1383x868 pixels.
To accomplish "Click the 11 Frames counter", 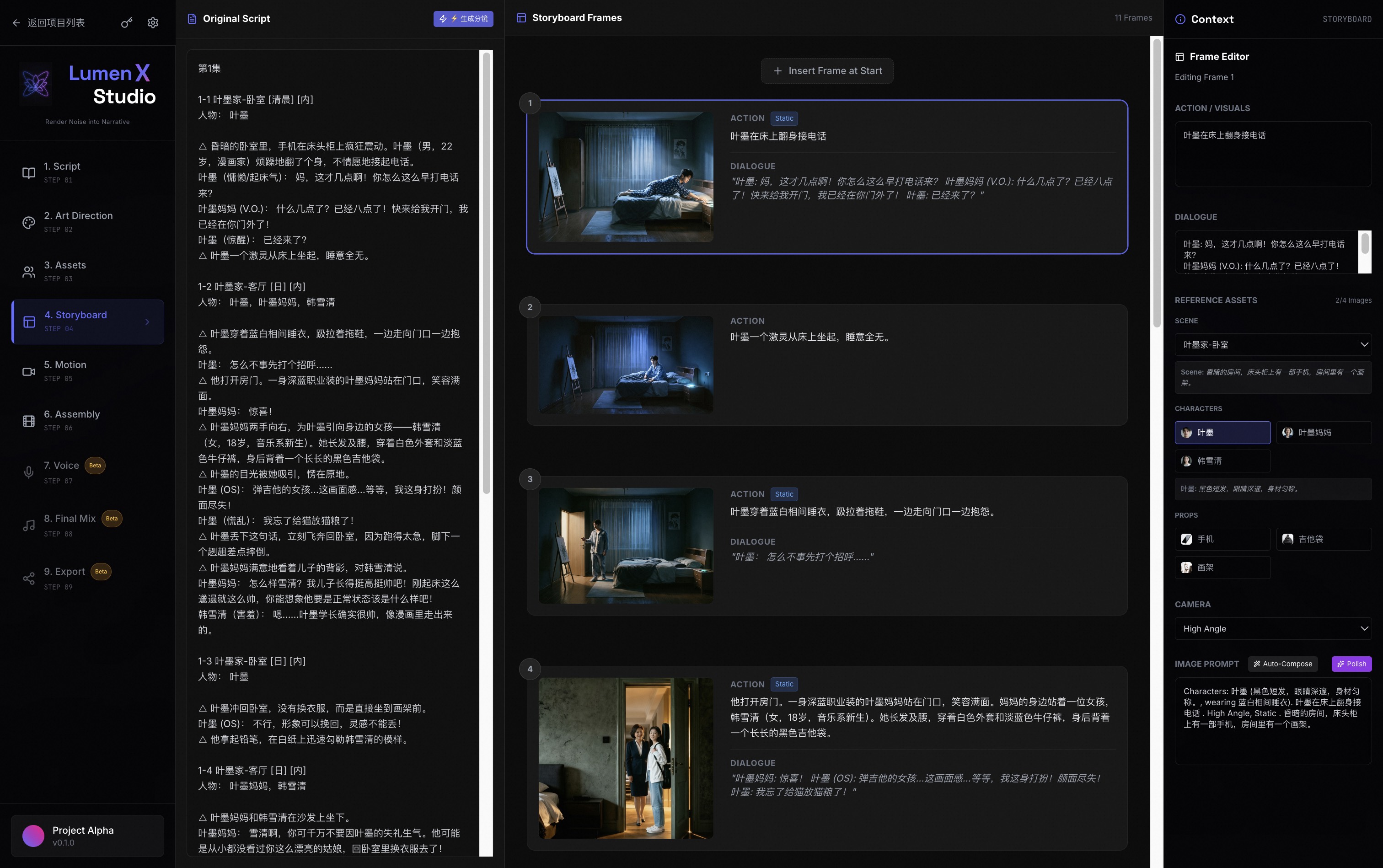I will 1133,18.
